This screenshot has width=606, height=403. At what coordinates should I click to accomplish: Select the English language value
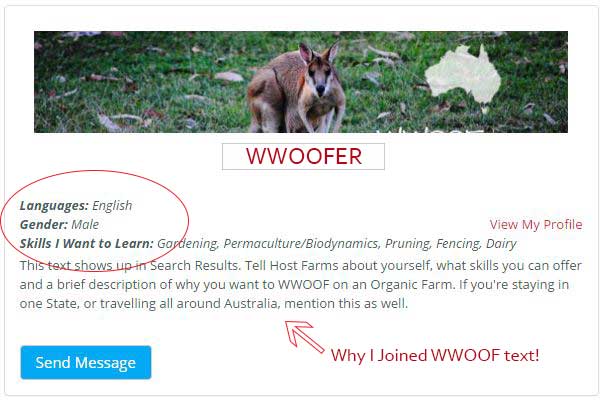[x=112, y=206]
